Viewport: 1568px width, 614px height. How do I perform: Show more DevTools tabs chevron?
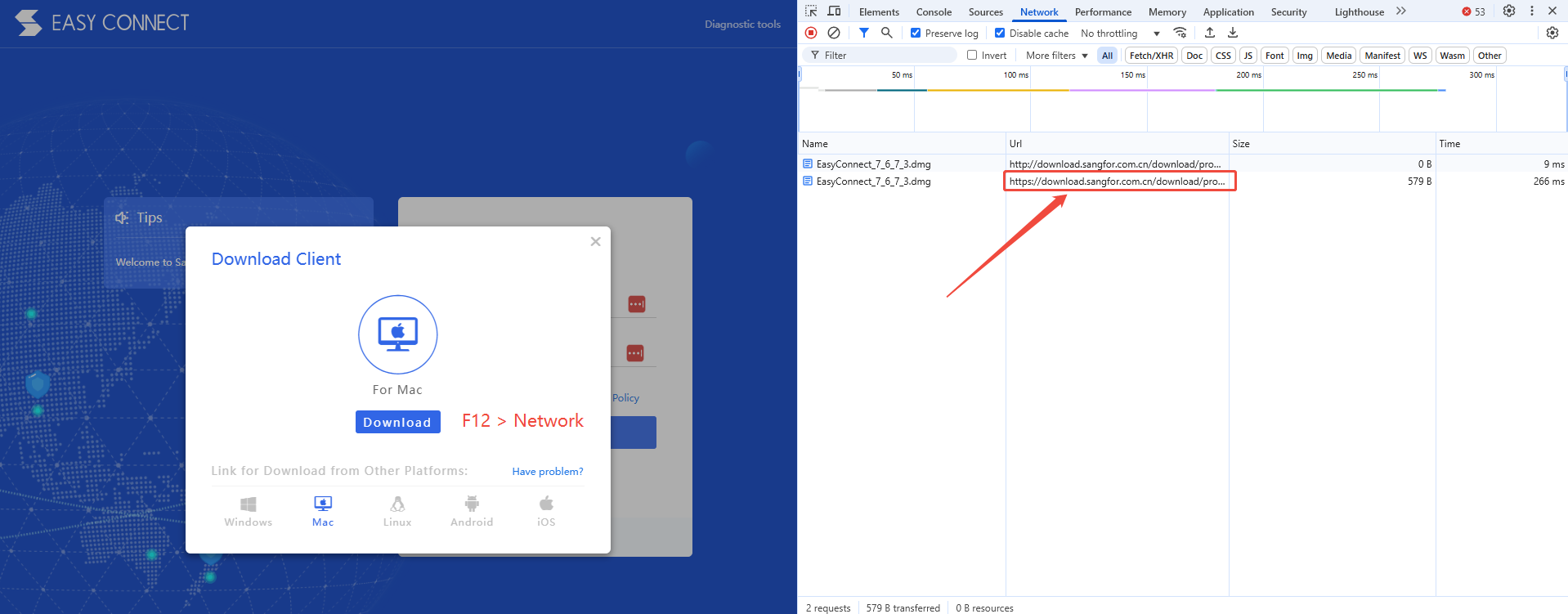tap(1401, 11)
